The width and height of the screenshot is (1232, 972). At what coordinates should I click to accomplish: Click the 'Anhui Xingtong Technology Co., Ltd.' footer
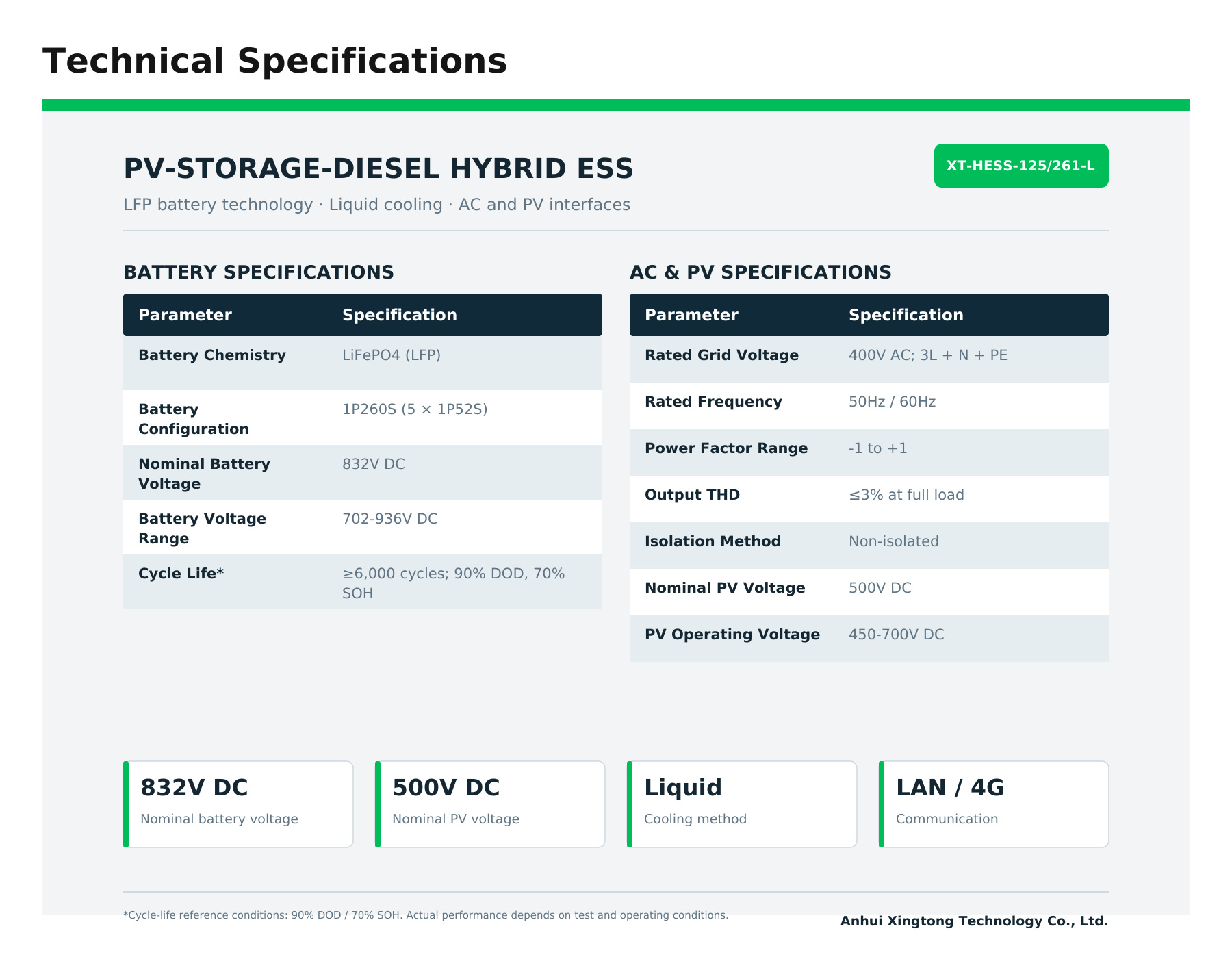[x=974, y=921]
